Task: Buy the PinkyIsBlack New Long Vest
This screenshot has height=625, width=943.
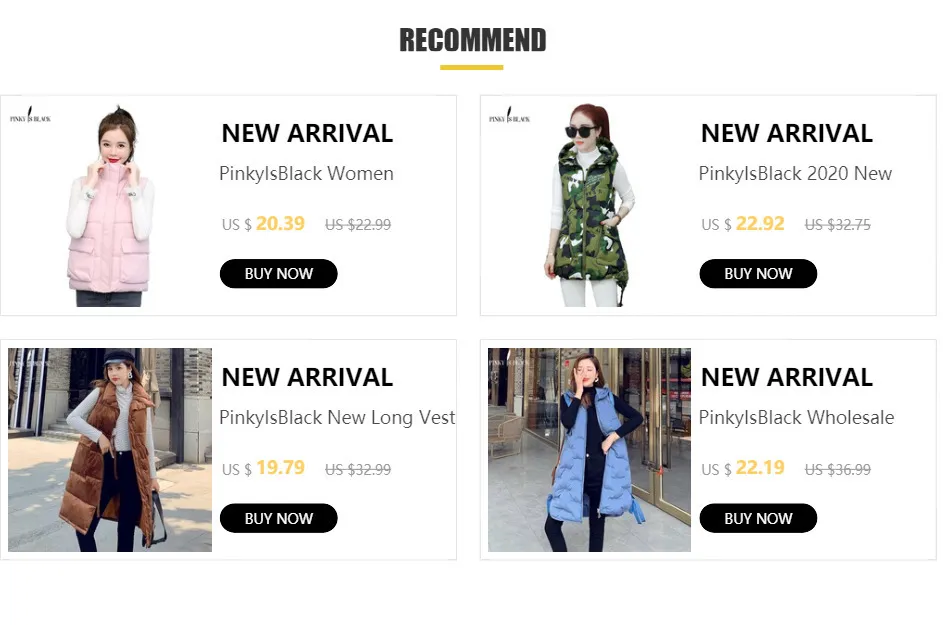Action: tap(278, 518)
